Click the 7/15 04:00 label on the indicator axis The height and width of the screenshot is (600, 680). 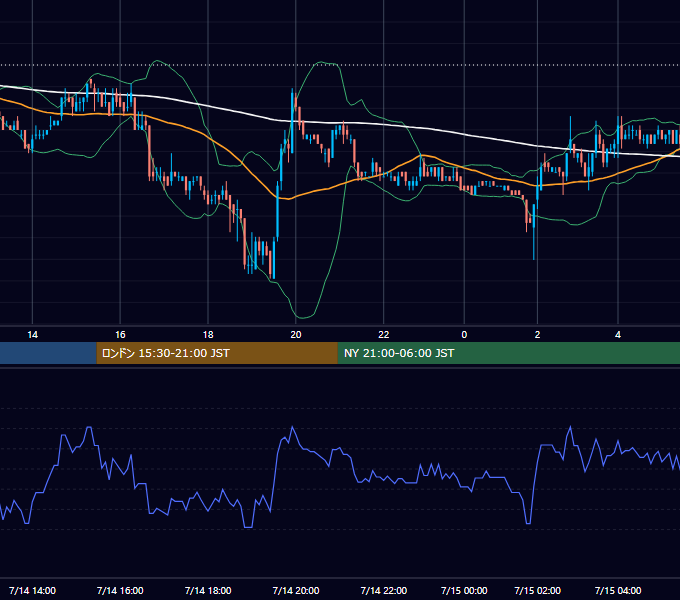pyautogui.click(x=618, y=590)
